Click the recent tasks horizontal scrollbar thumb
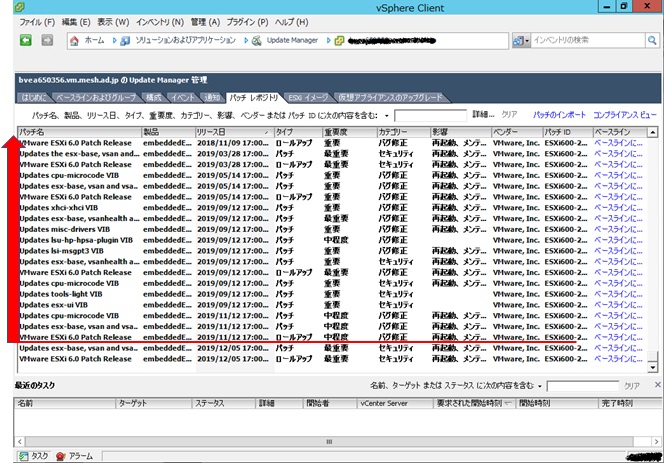Screen dimensions: 664x463 pyautogui.click(x=329, y=441)
